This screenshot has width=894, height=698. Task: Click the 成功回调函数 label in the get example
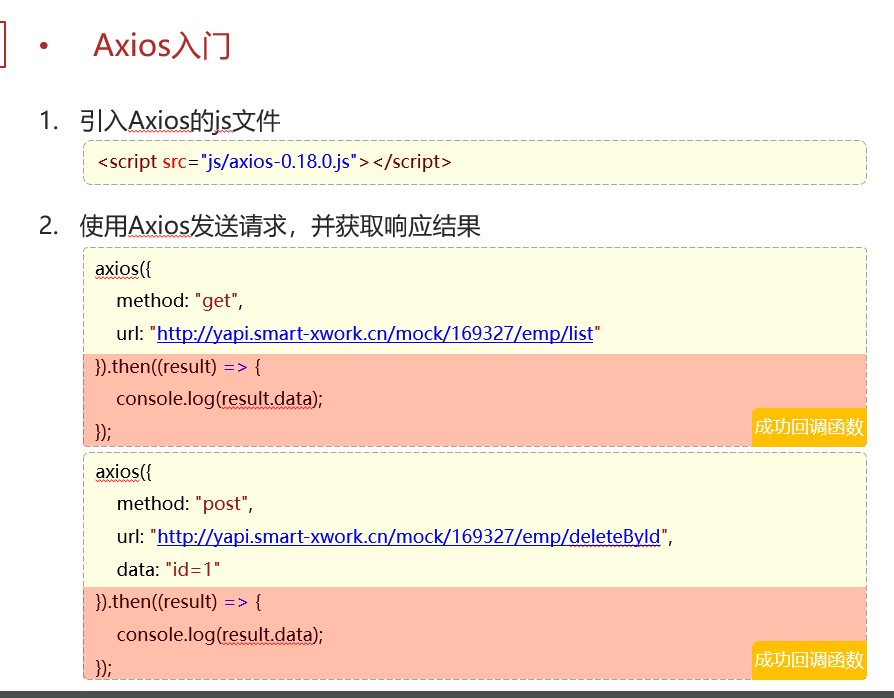coord(808,427)
